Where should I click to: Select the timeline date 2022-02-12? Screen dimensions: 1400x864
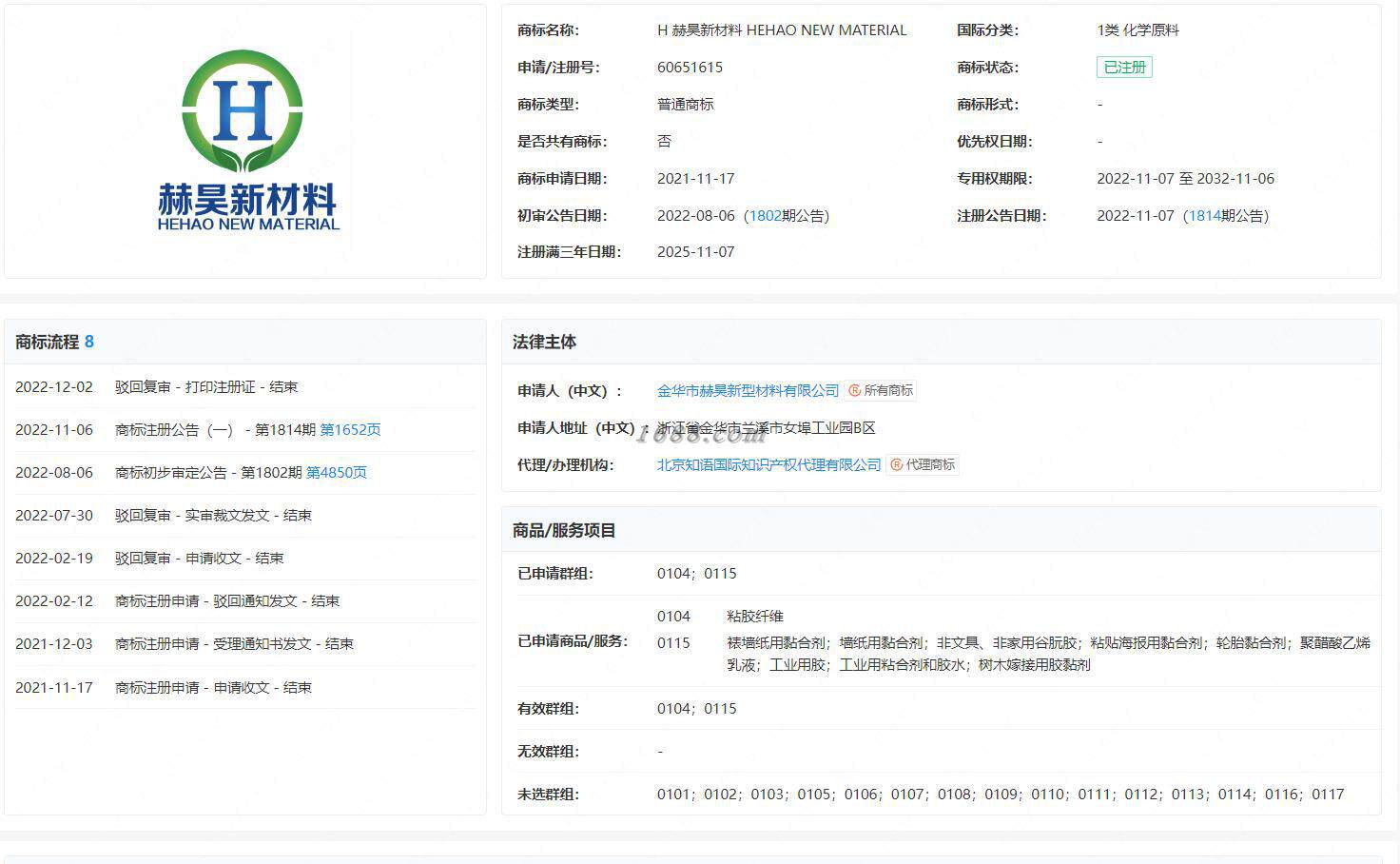(54, 601)
